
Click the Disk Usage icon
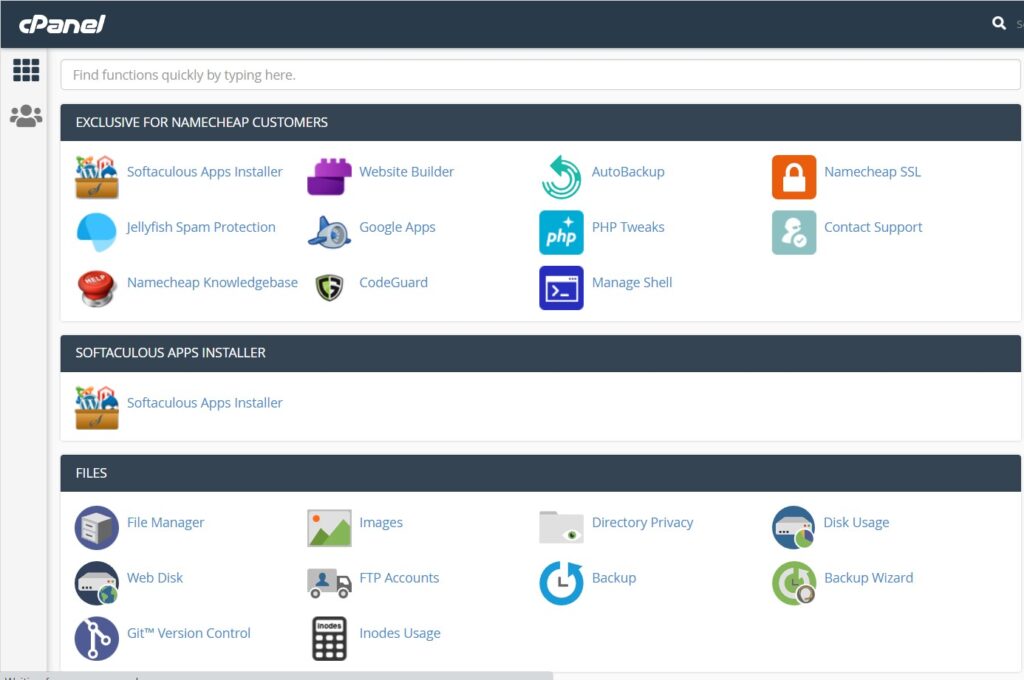click(x=793, y=528)
